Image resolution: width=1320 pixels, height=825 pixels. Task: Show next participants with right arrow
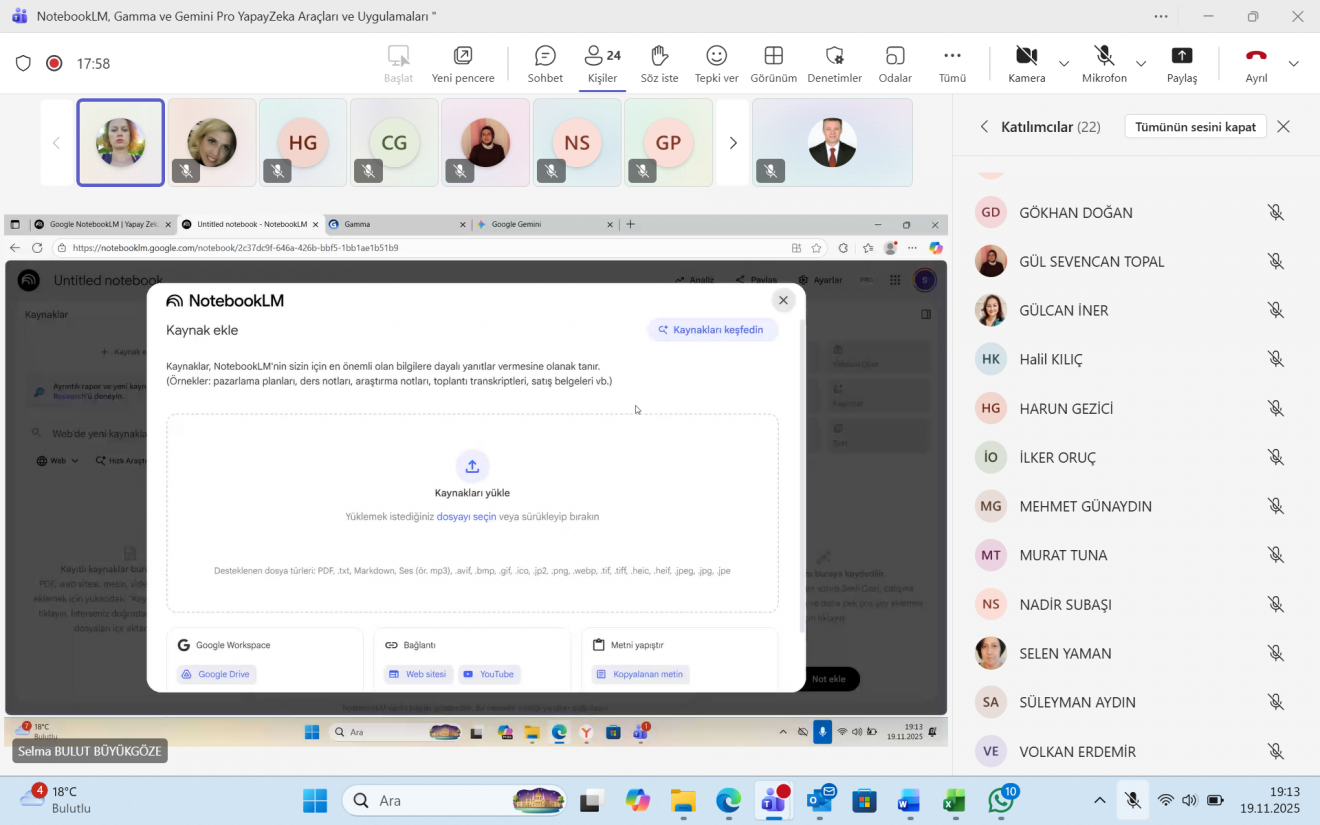733,143
